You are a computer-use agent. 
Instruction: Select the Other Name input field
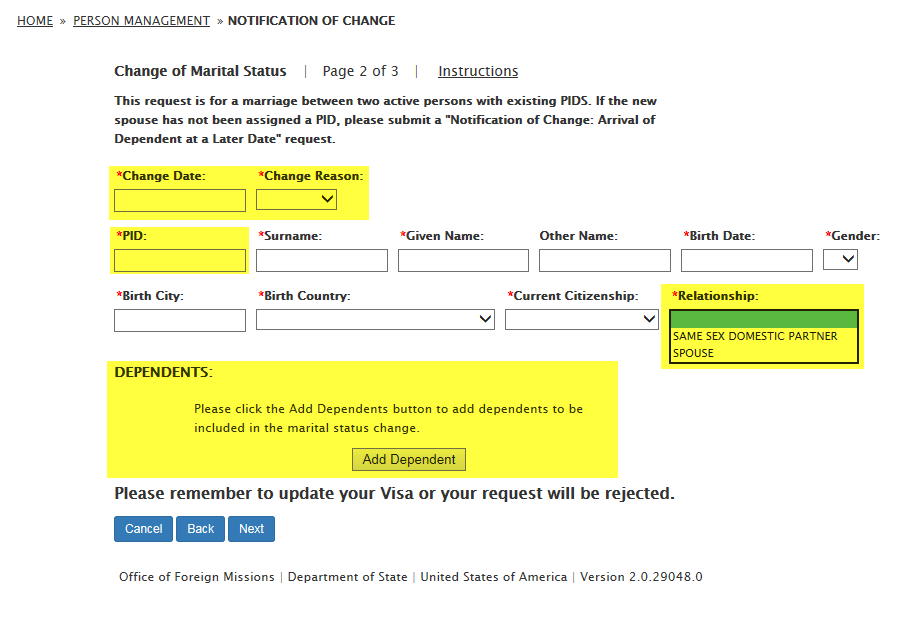pyautogui.click(x=604, y=261)
